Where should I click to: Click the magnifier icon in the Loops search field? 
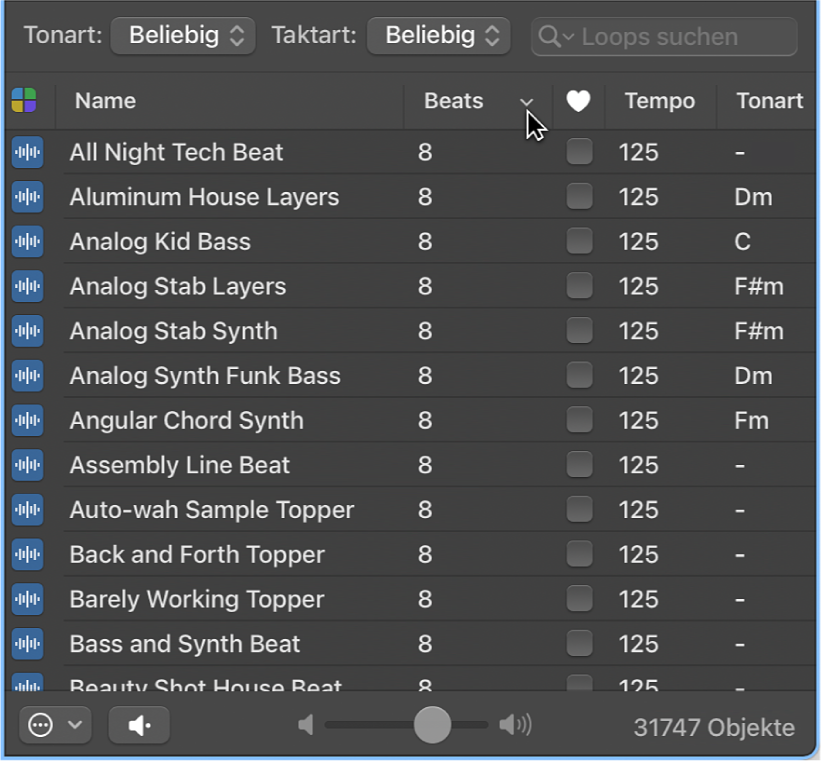click(x=549, y=36)
